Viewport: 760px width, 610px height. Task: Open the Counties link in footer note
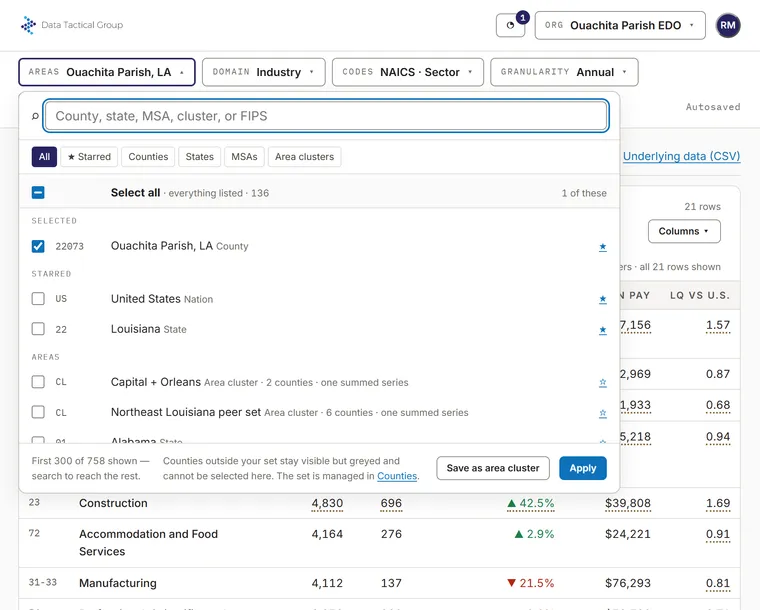coord(397,476)
